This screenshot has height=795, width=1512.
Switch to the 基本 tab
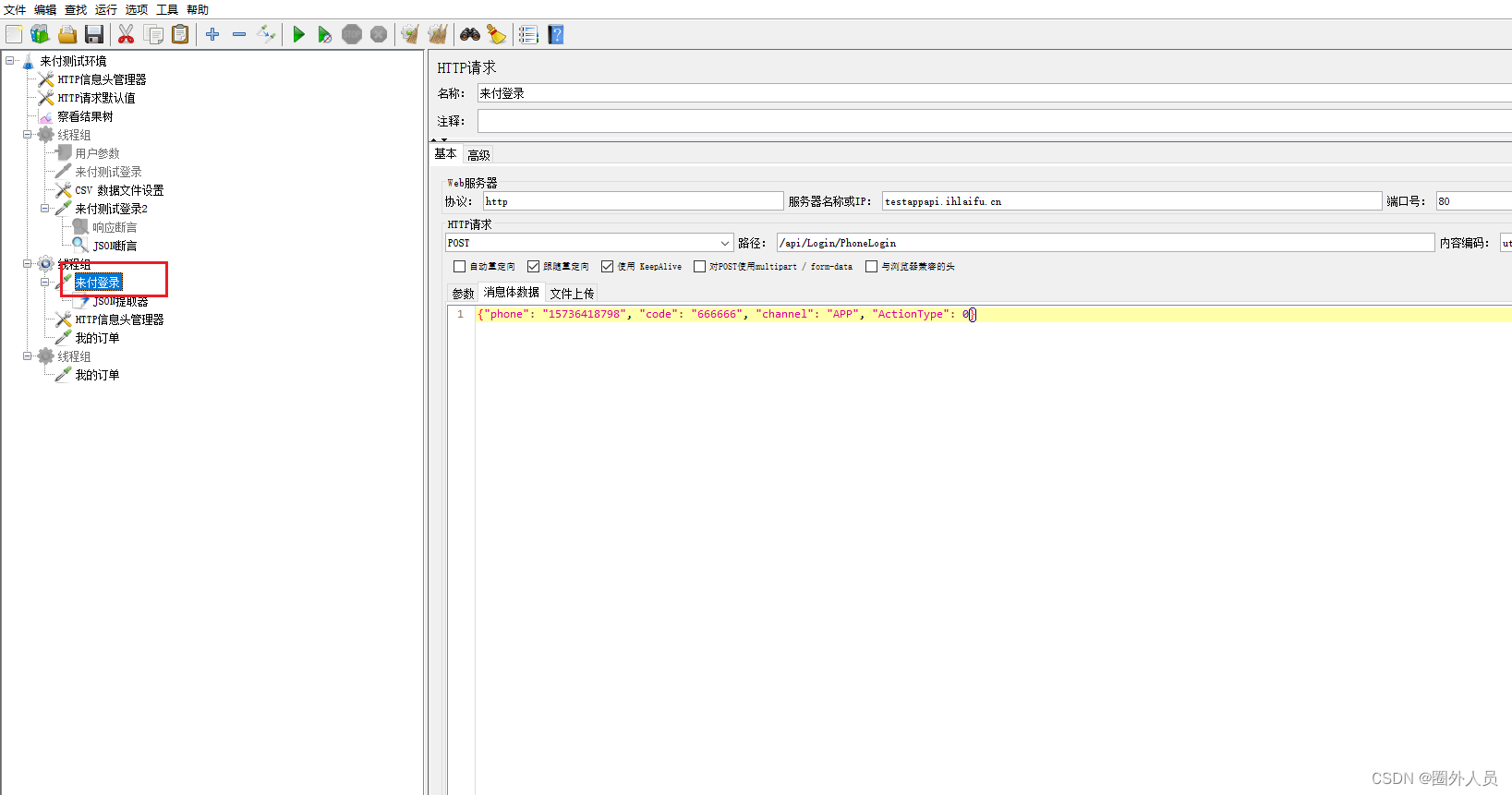coord(446,154)
